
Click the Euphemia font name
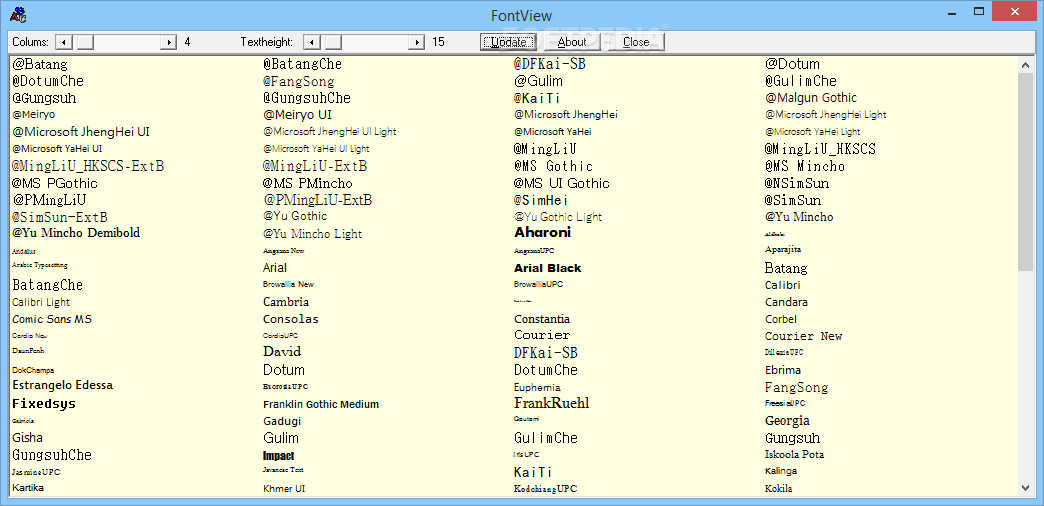(x=537, y=387)
